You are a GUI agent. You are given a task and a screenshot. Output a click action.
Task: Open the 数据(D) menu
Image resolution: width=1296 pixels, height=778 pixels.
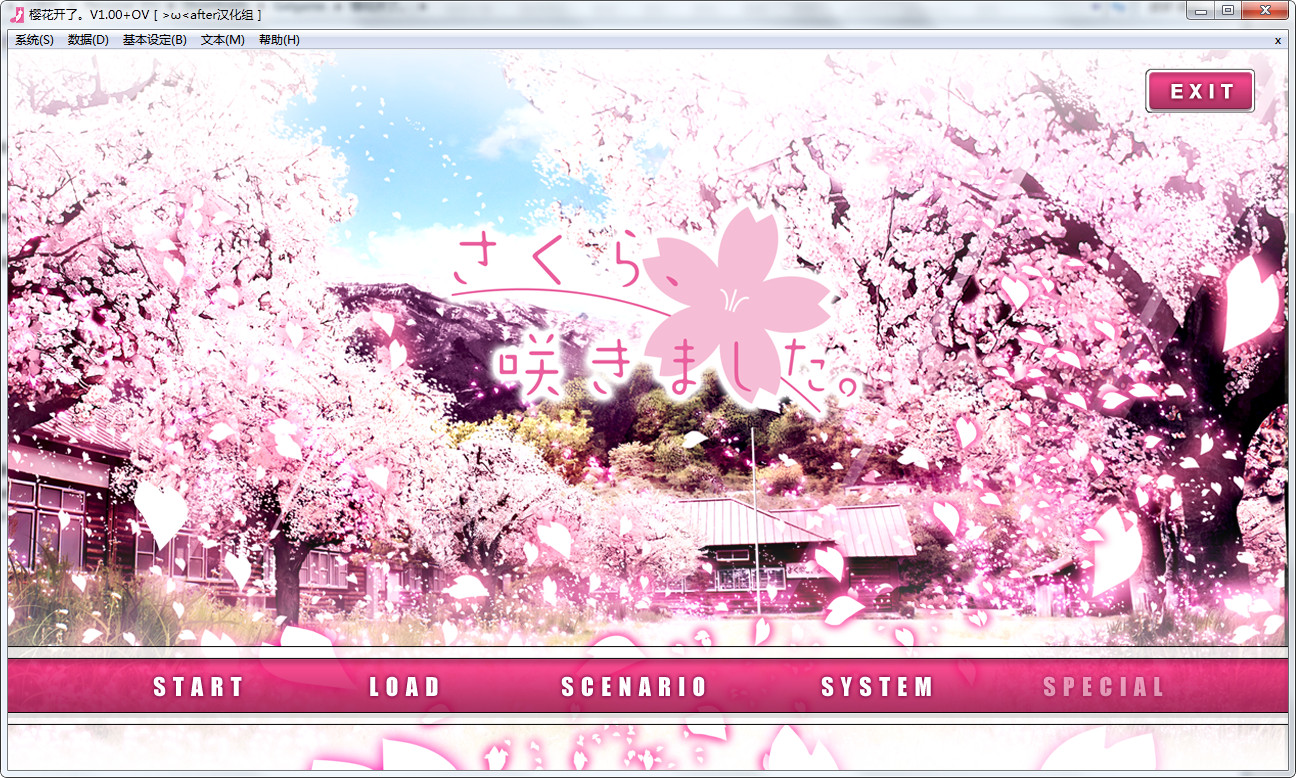tap(88, 40)
